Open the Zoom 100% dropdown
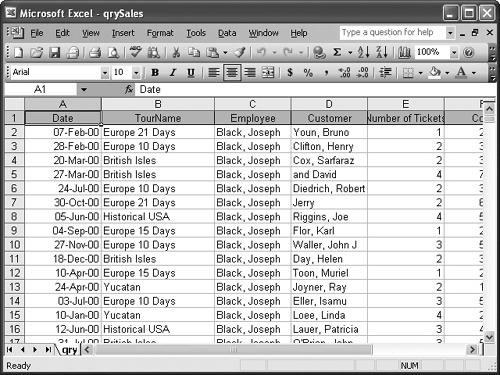 (454, 52)
